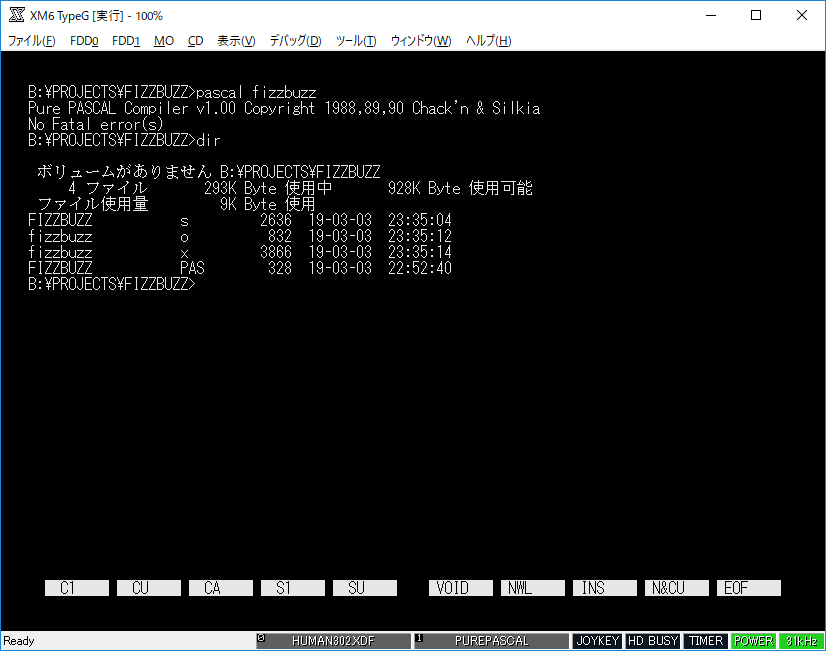
Task: Click the CA function key label
Action: point(221,588)
